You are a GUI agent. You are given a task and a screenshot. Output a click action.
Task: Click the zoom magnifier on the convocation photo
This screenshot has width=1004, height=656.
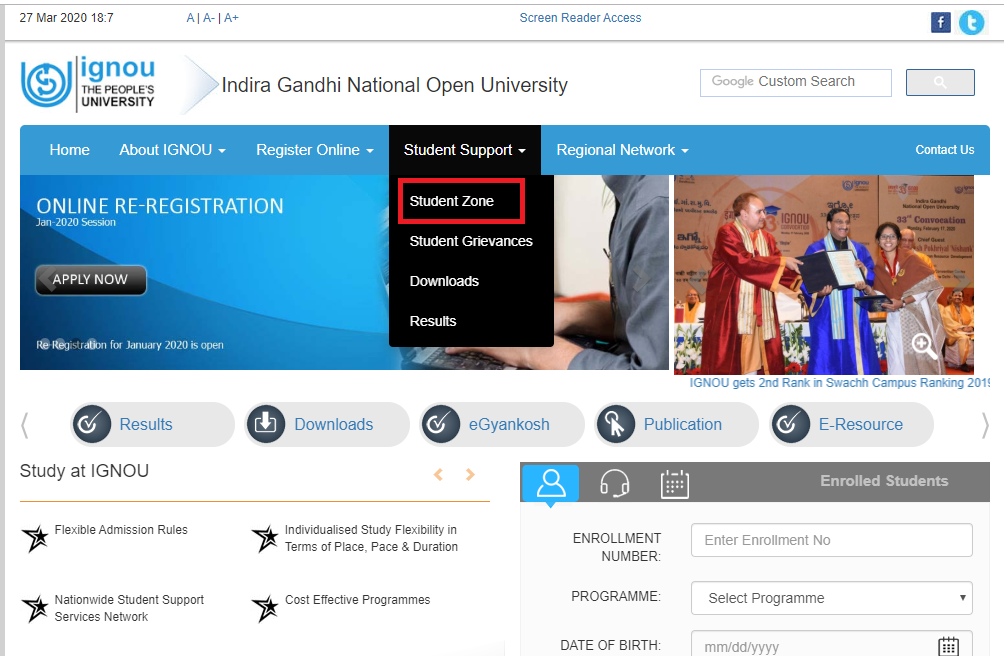tap(923, 345)
